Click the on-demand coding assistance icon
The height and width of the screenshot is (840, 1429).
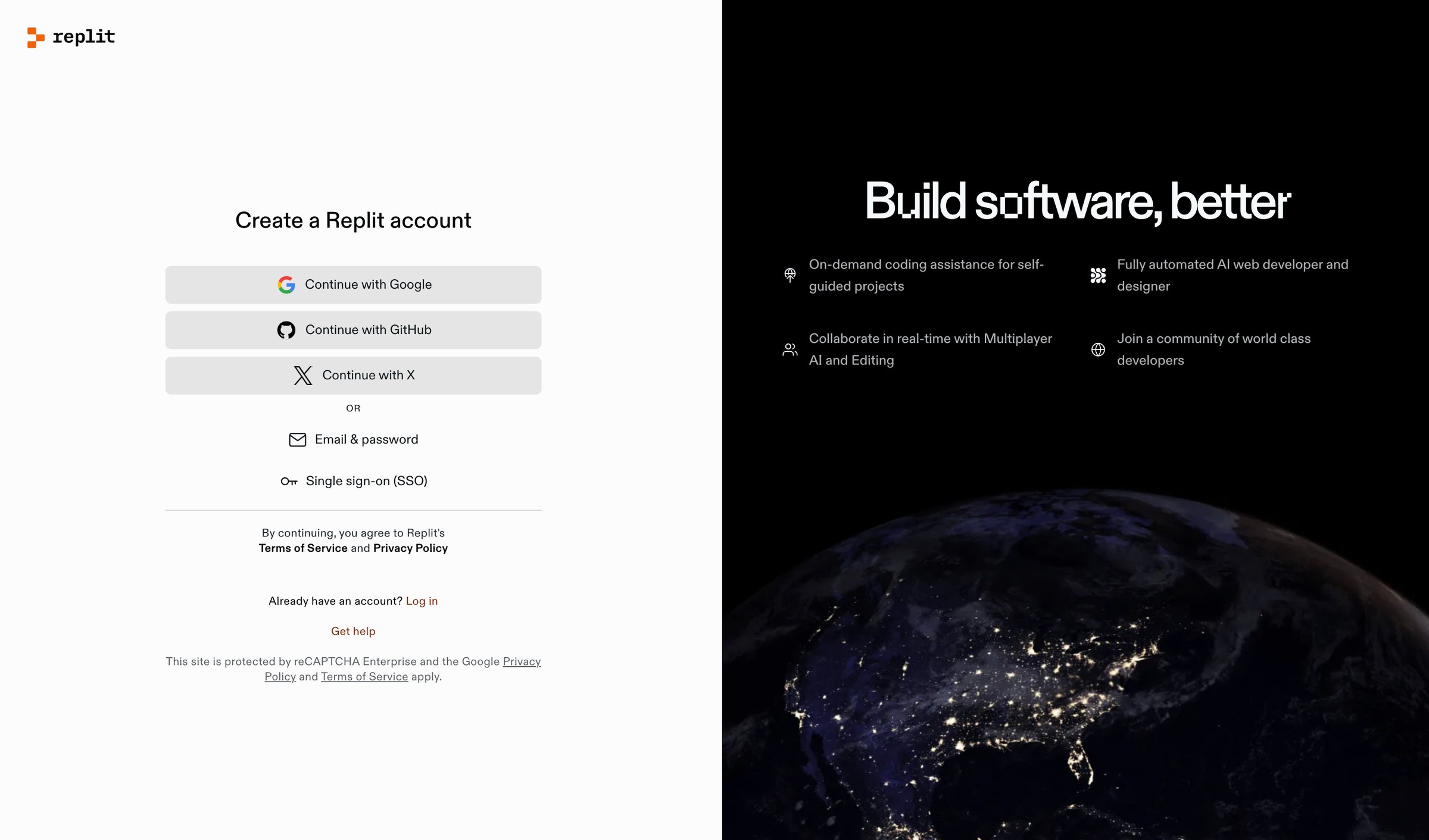click(x=790, y=275)
